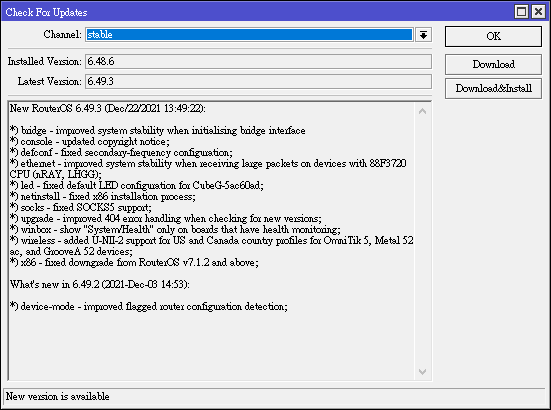Click the upgrade 404 error handling line
The height and width of the screenshot is (410, 551).
point(166,219)
